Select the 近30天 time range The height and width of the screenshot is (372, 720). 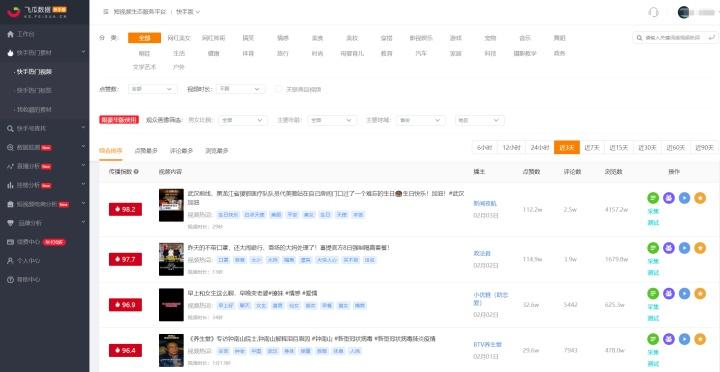point(647,147)
